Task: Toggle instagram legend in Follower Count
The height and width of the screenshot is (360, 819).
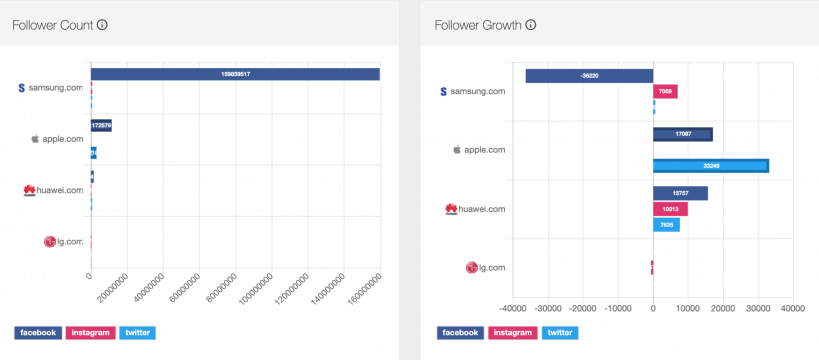Action: (x=90, y=333)
